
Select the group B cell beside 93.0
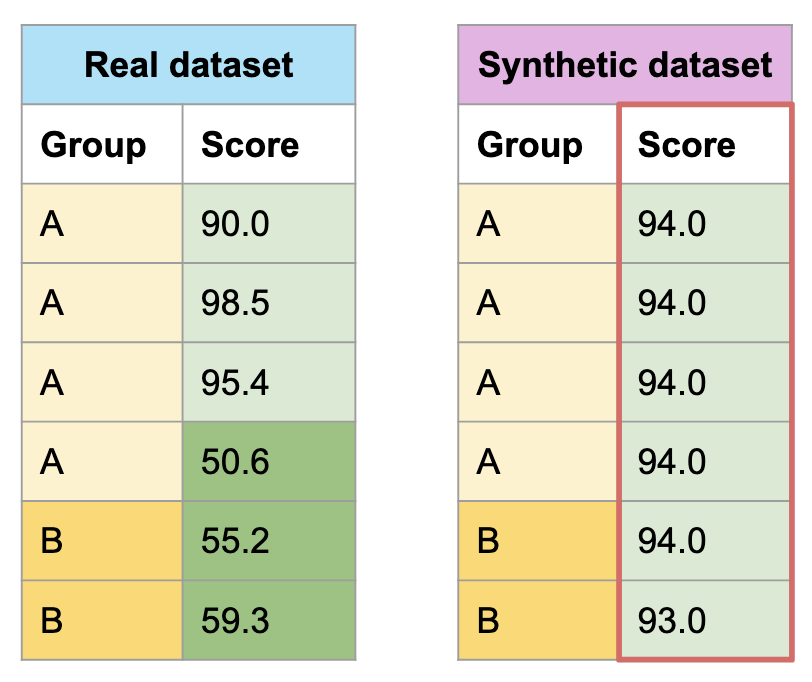(538, 620)
